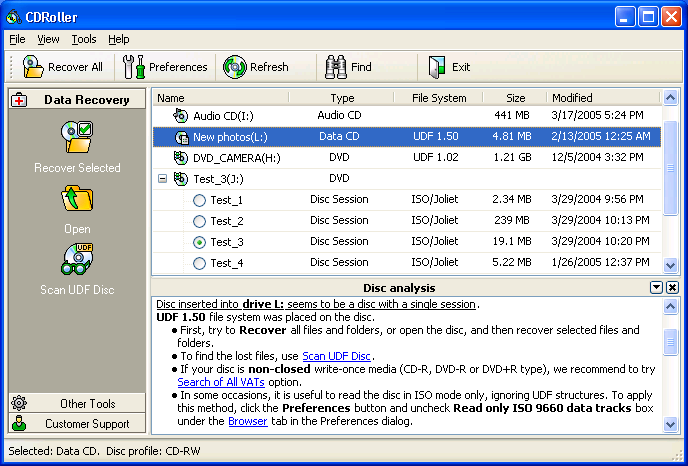Click the Open folder sidebar icon

[x=77, y=199]
